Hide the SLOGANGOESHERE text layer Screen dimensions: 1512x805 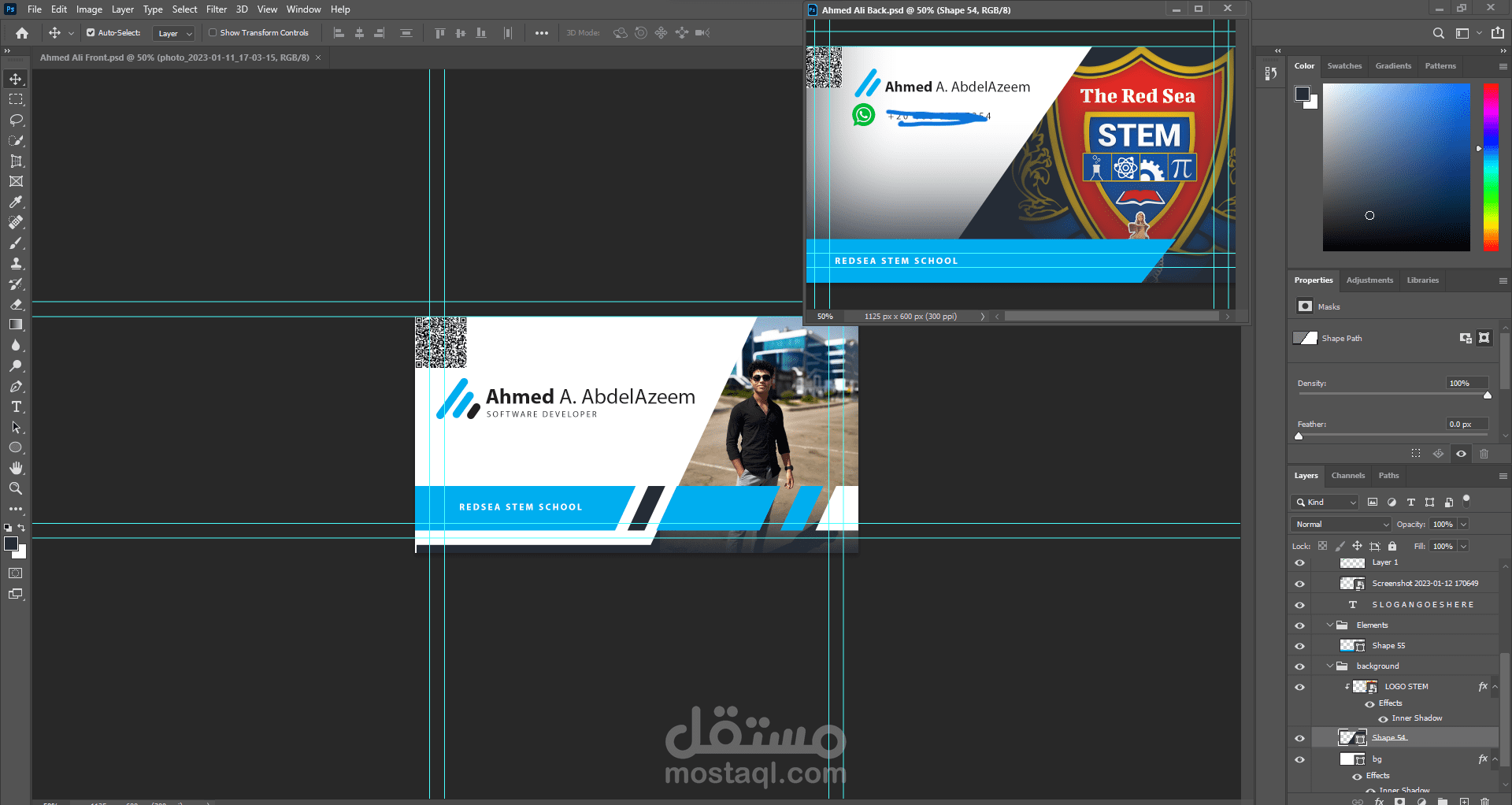(1299, 605)
